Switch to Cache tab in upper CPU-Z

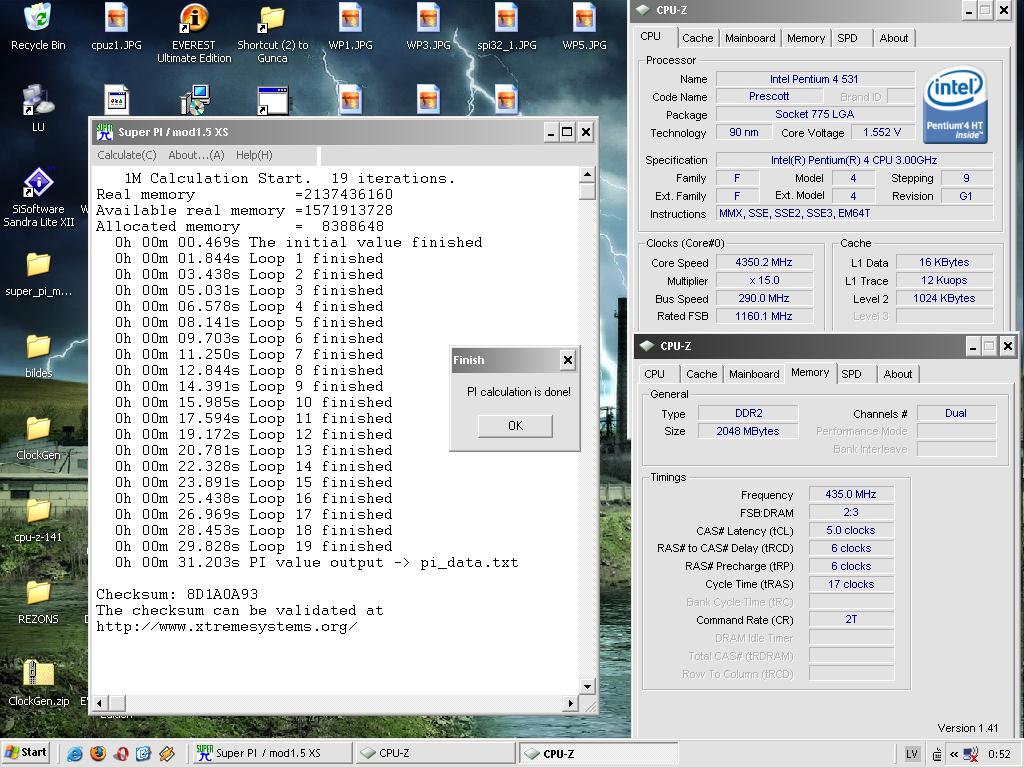tap(697, 38)
